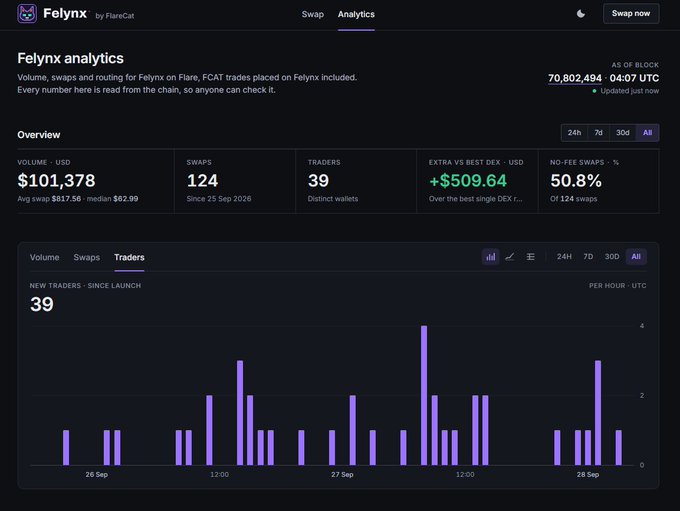Click the '26 Sep' axis label
The width and height of the screenshot is (680, 511).
96,475
